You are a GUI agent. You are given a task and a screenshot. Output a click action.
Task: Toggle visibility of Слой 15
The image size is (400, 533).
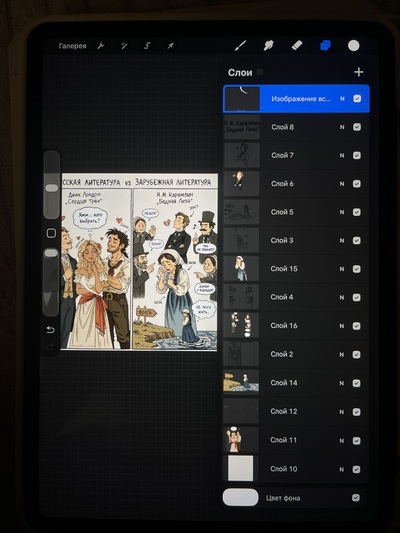(x=356, y=269)
